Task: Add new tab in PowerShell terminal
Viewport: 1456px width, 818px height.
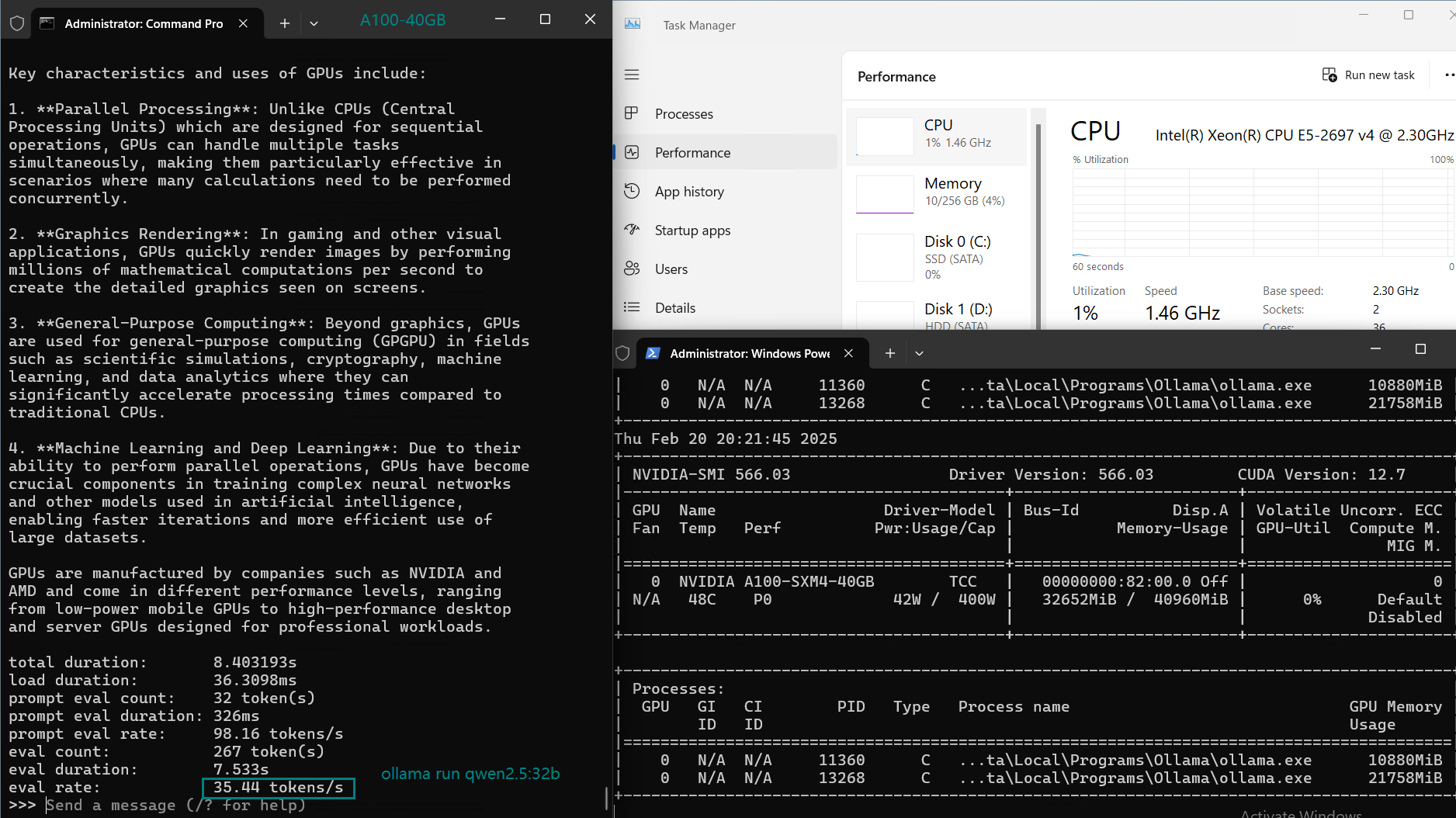Action: pyautogui.click(x=890, y=353)
